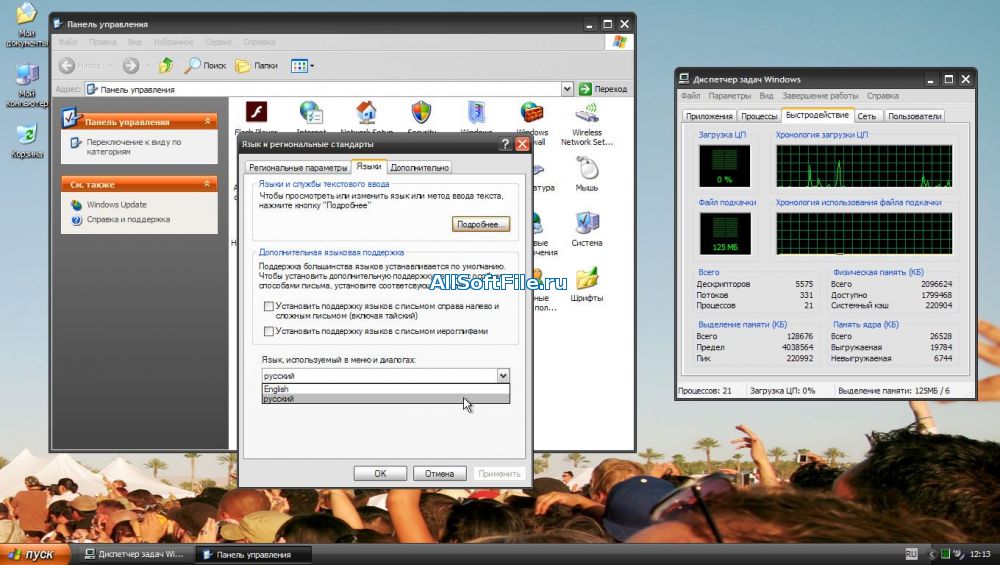Click green Task Manager CPU tray icon

[946, 554]
